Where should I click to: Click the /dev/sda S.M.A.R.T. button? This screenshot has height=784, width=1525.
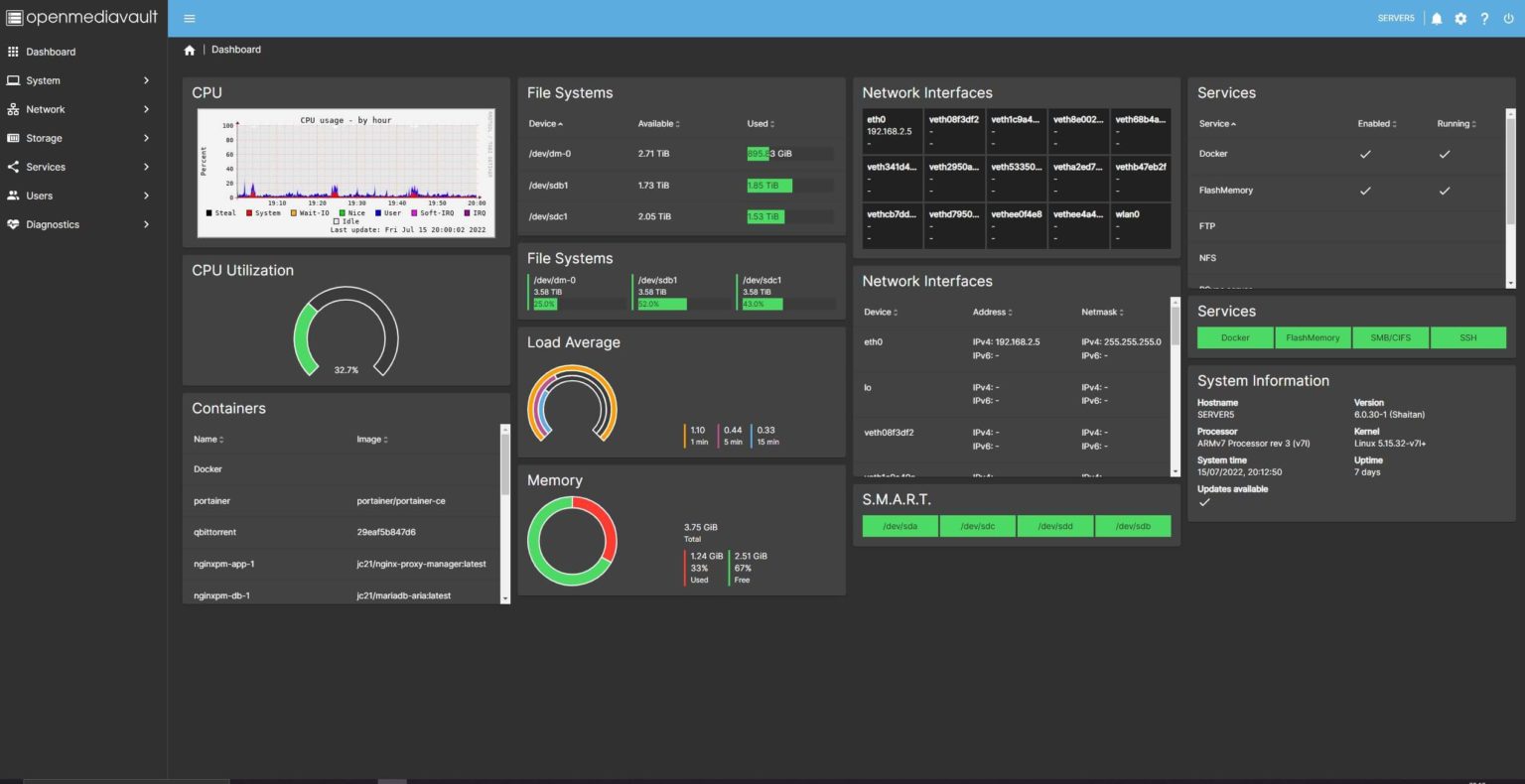point(901,526)
